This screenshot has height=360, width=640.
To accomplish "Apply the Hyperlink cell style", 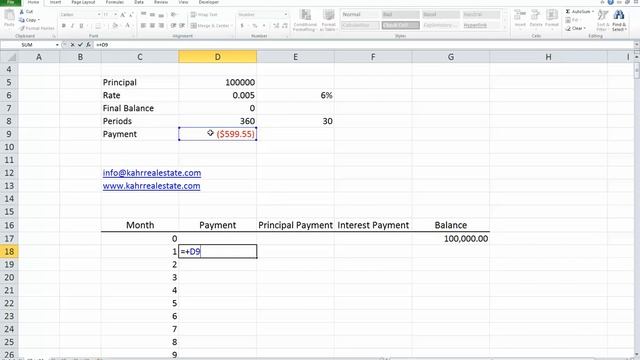I will 481,25.
